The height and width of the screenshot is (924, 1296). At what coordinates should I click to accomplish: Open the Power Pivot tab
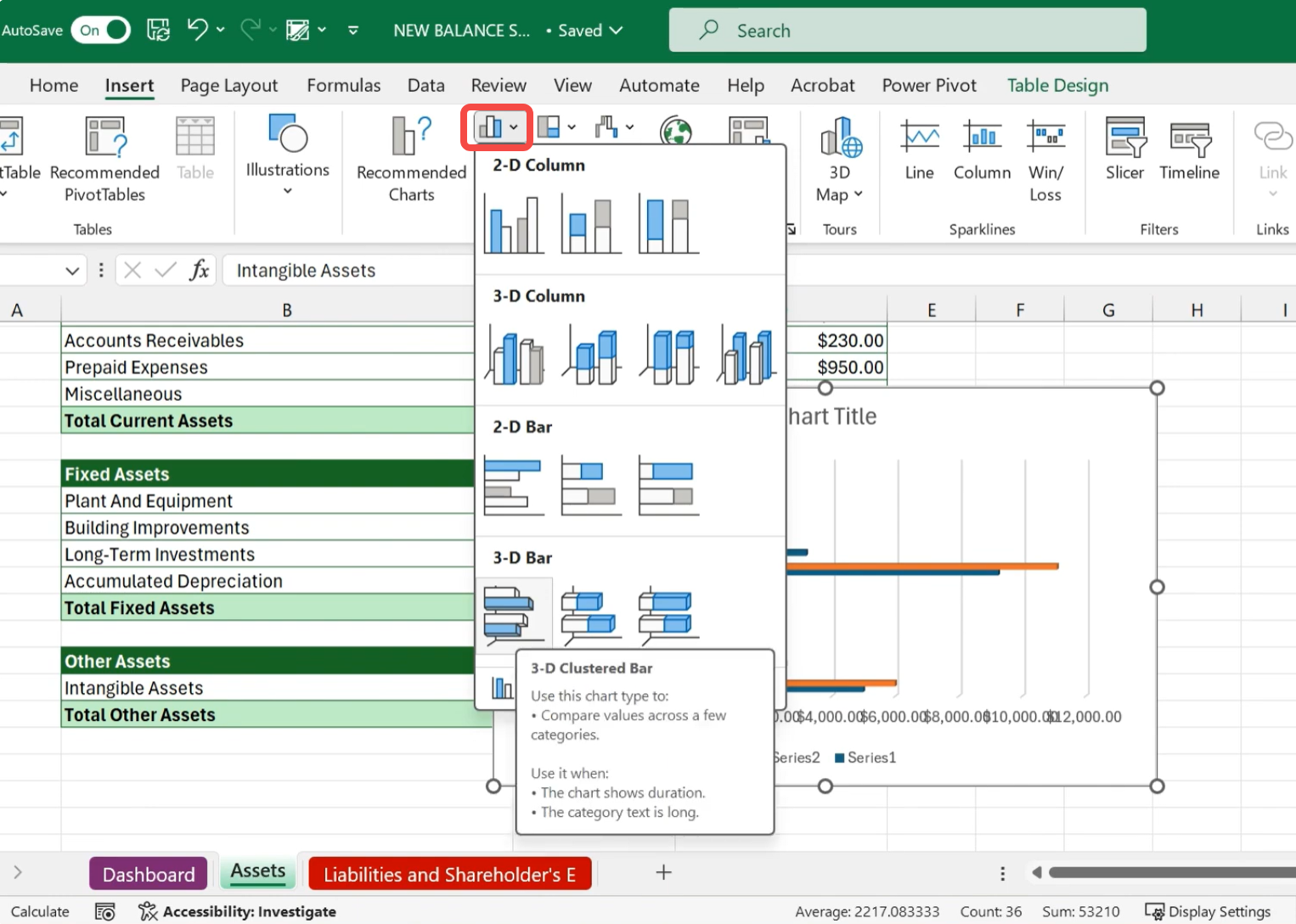[929, 85]
